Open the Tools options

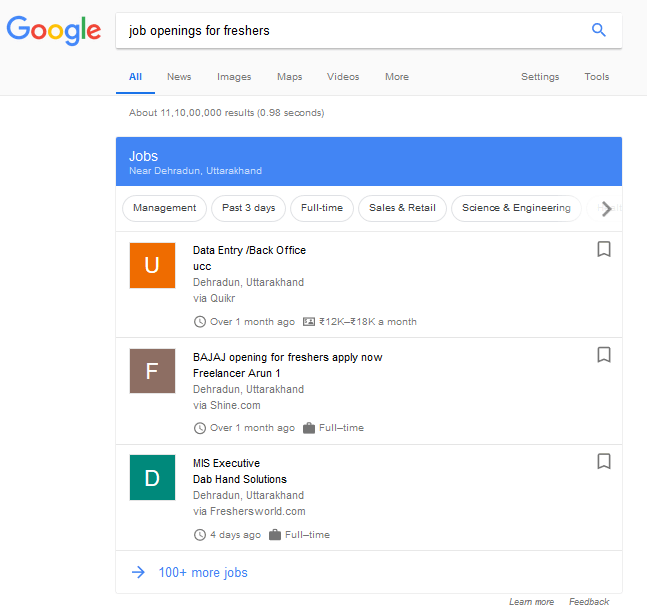coord(597,77)
